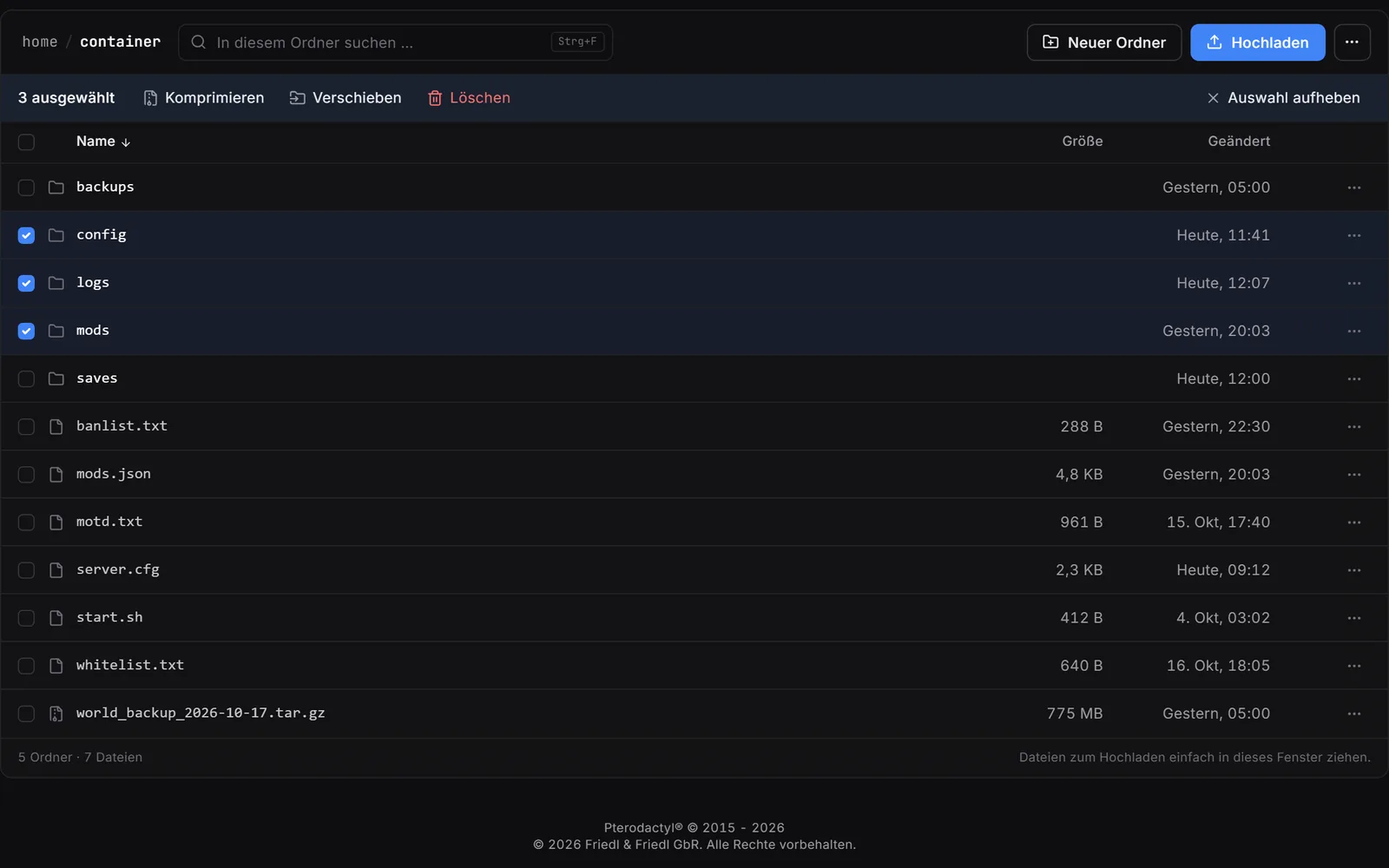
Task: Move selected items with Verschieben
Action: click(346, 98)
